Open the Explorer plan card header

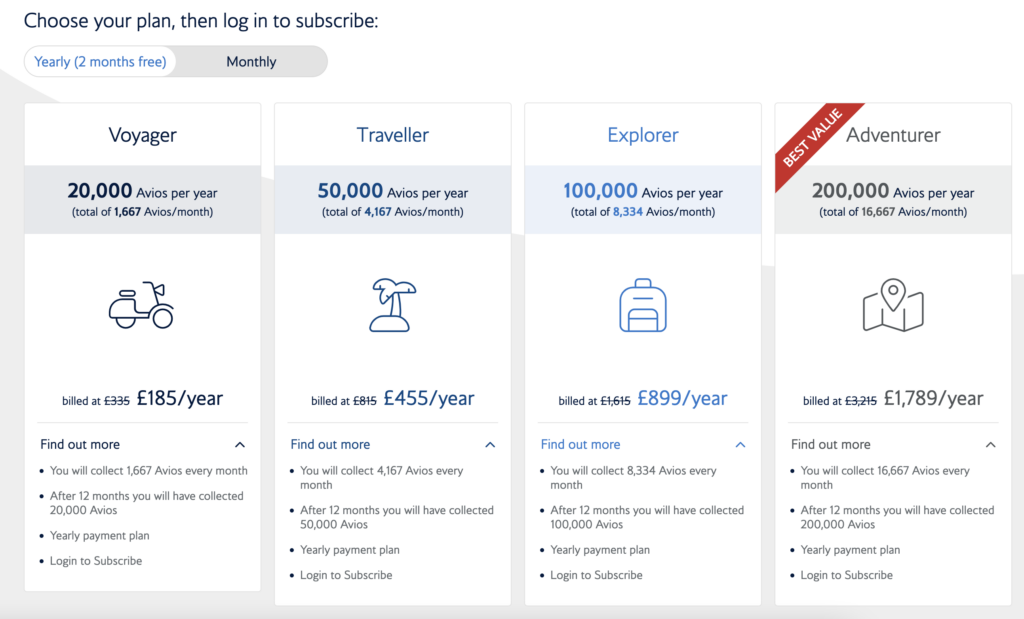click(x=642, y=134)
